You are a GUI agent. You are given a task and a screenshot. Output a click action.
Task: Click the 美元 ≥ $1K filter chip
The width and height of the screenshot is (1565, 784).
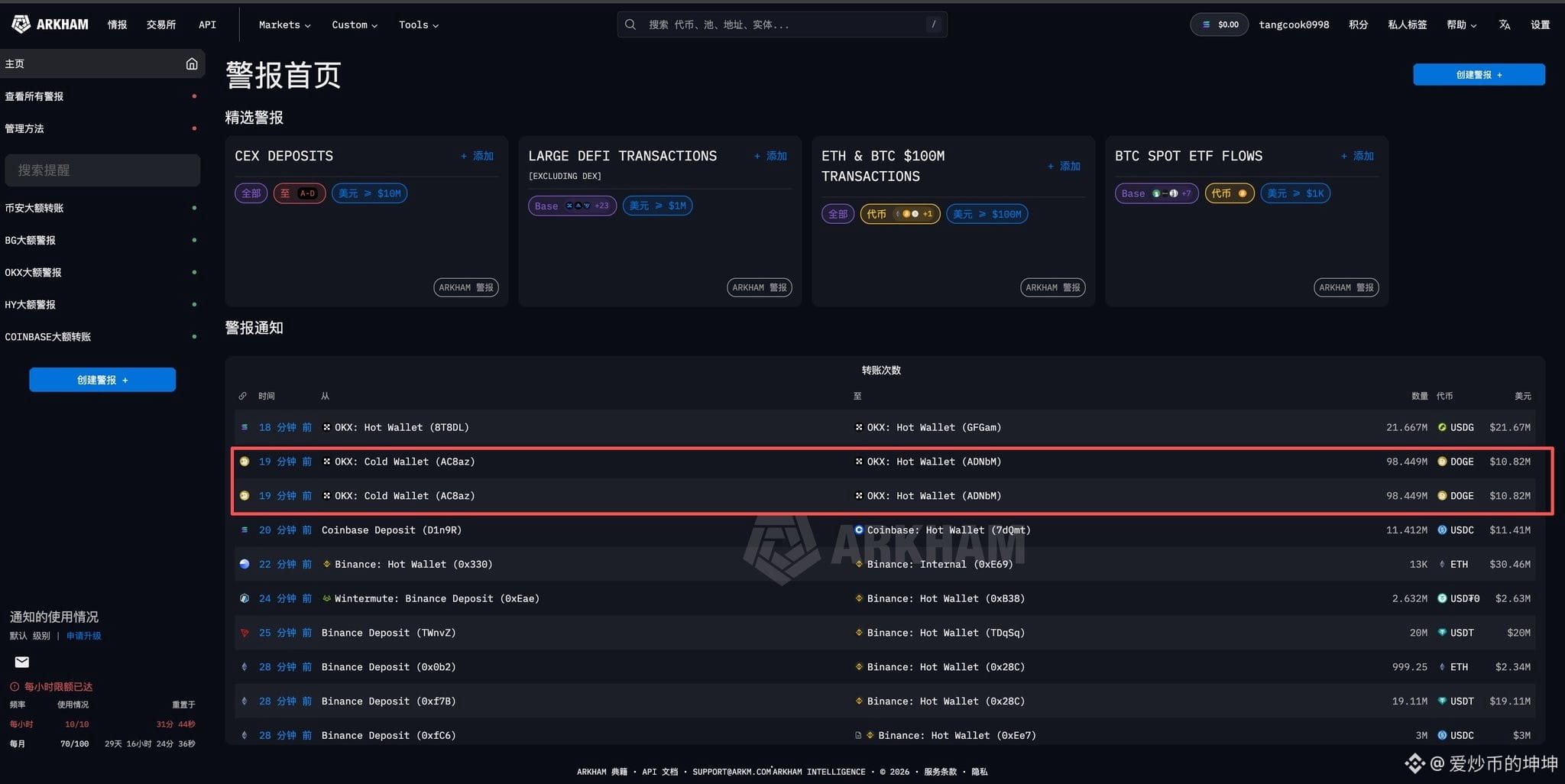tap(1295, 193)
